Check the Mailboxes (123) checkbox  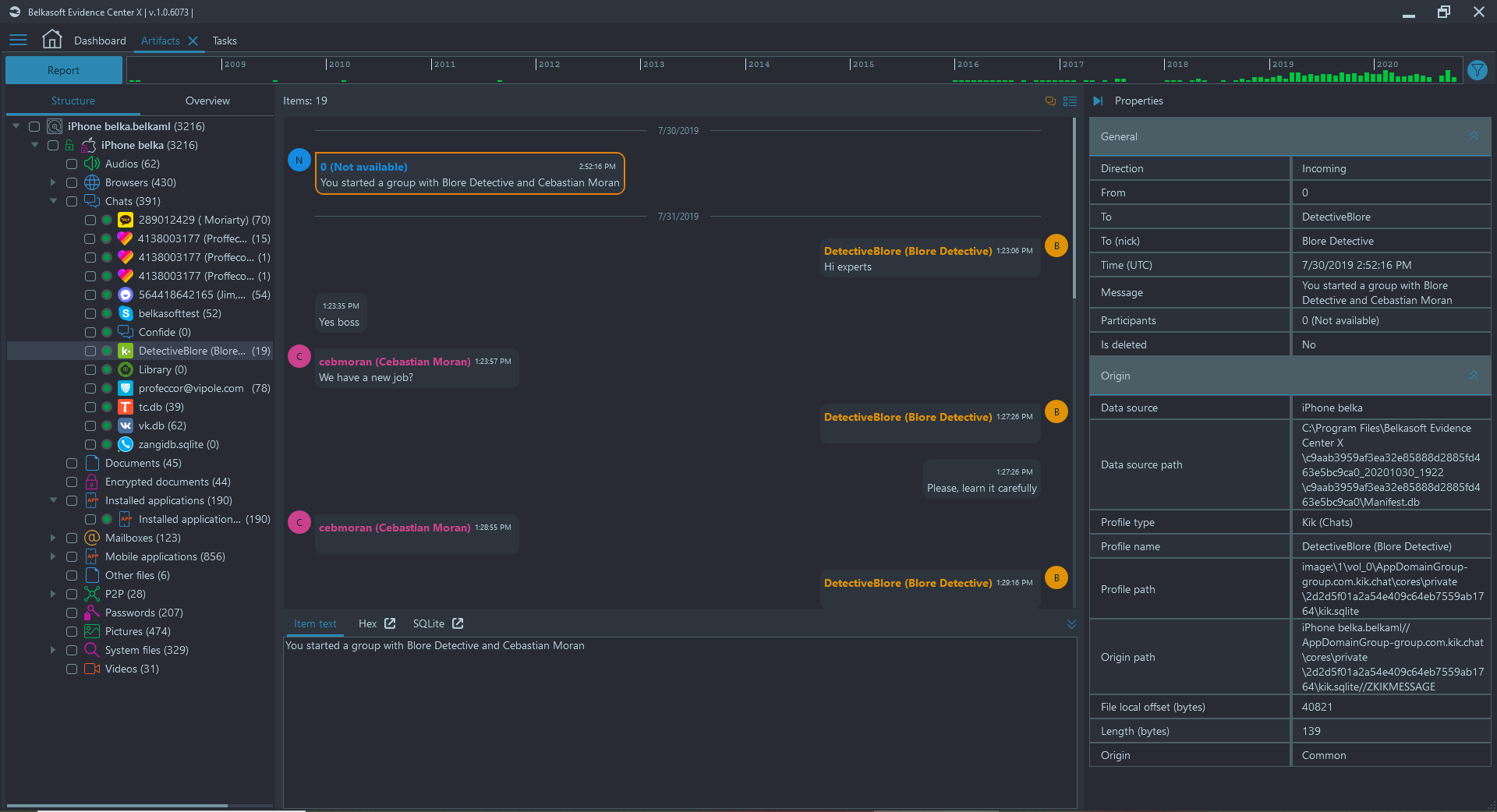point(72,538)
